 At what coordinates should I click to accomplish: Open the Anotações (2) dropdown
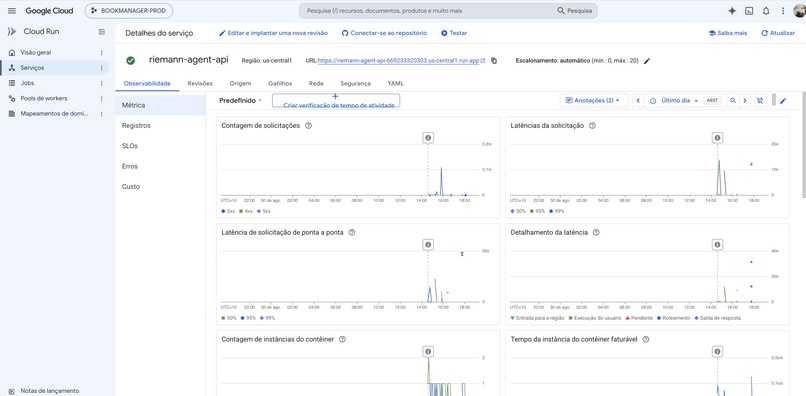(594, 101)
